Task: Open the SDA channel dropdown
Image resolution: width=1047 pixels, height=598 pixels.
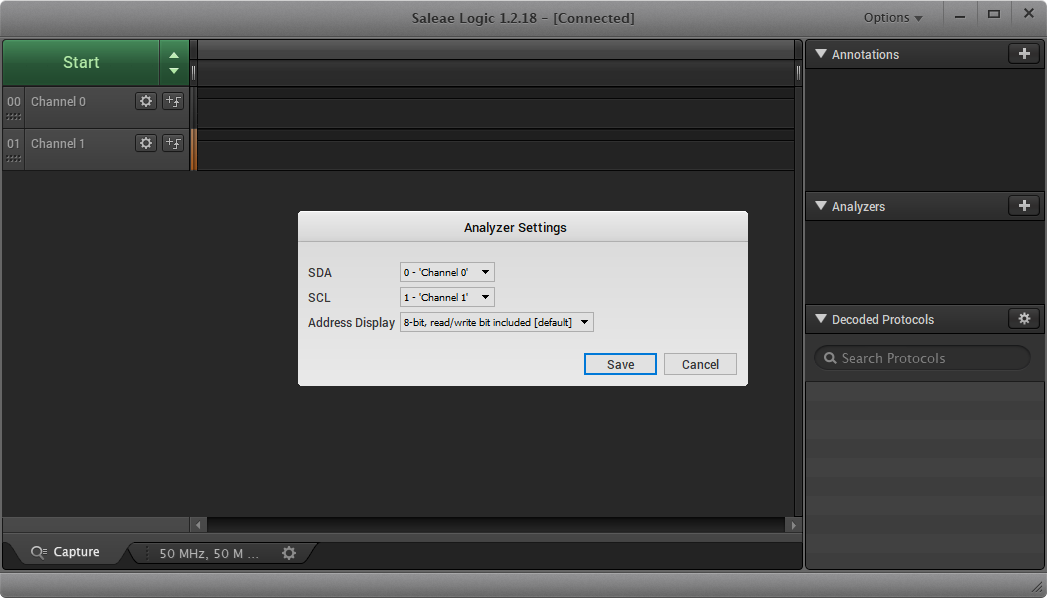Action: click(447, 272)
